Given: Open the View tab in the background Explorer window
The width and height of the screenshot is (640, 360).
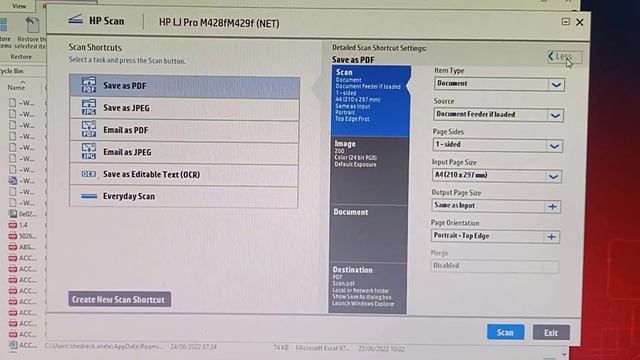Looking at the screenshot, I should (19, 6).
